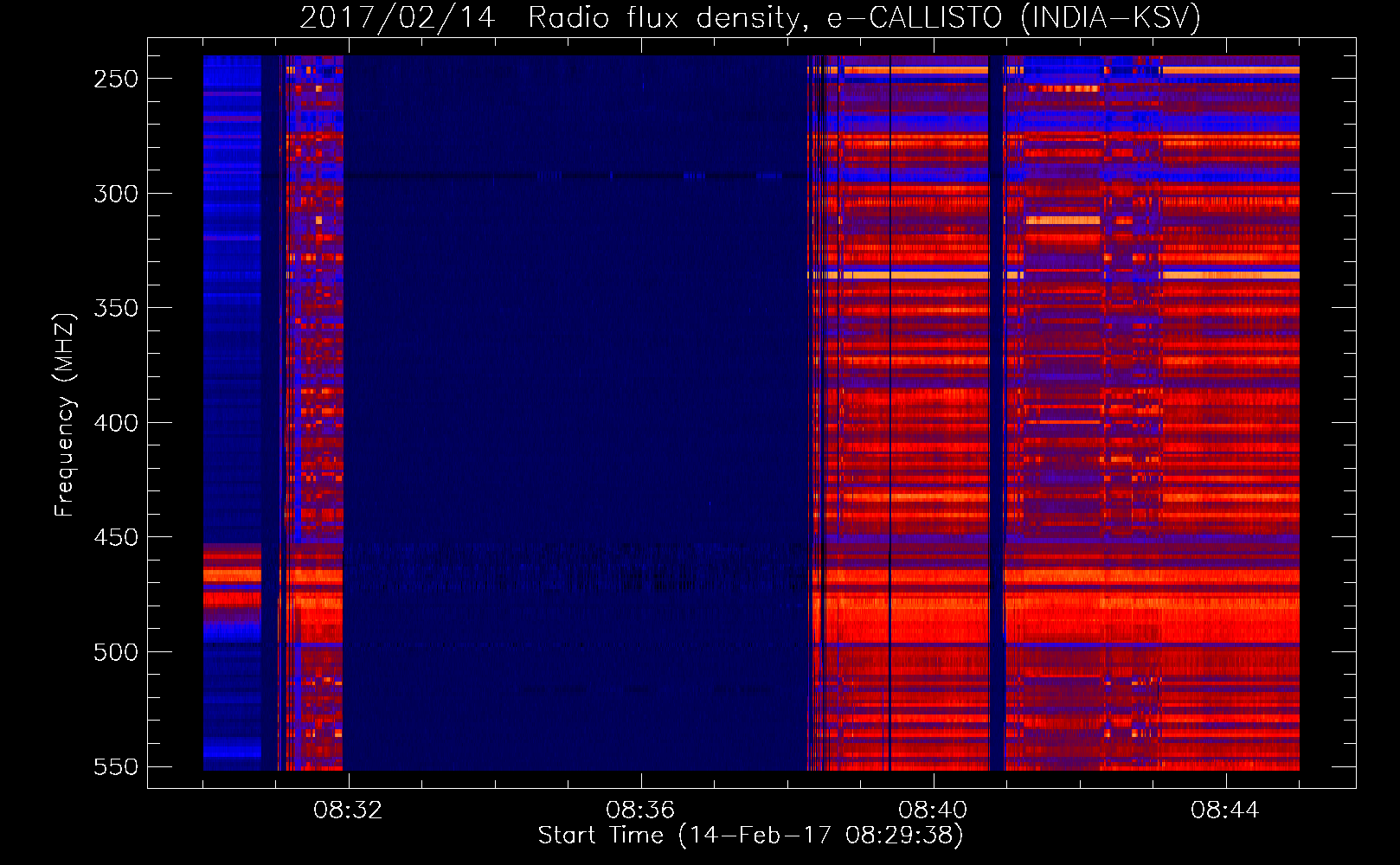Click the 08:32 time tick label
Screen dimensions: 1400x865
pyautogui.click(x=348, y=811)
